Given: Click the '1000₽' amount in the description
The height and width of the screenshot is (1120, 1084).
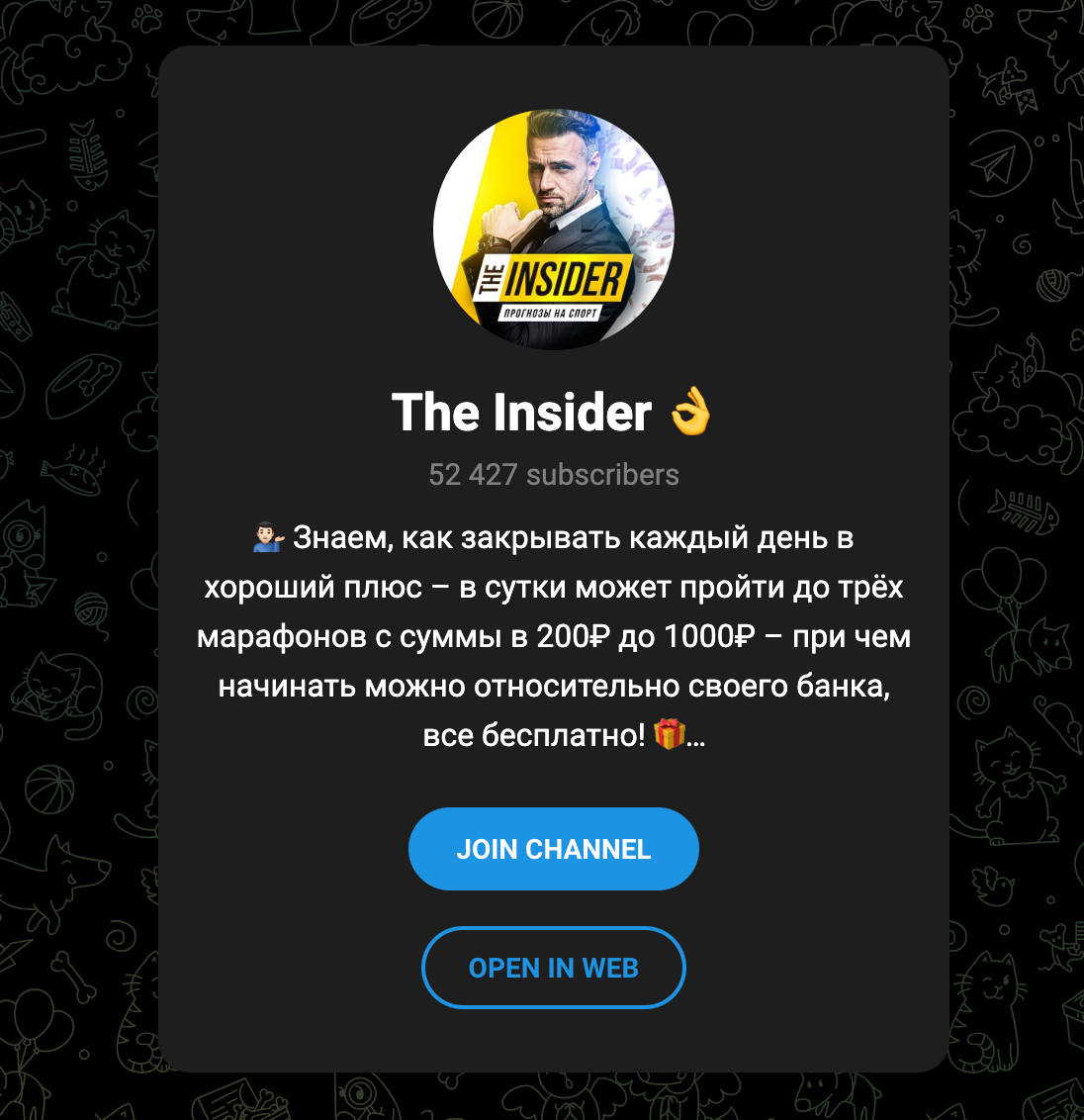Looking at the screenshot, I should (709, 636).
